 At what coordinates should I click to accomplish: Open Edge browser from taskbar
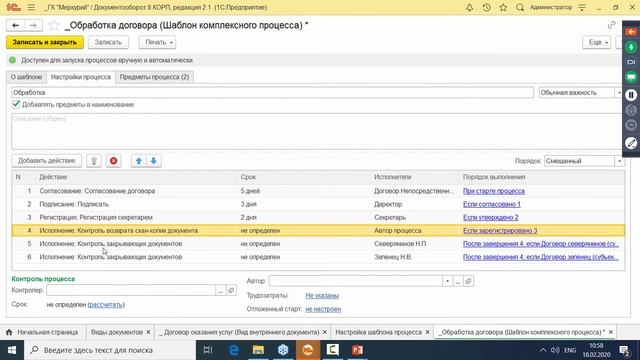click(x=233, y=350)
